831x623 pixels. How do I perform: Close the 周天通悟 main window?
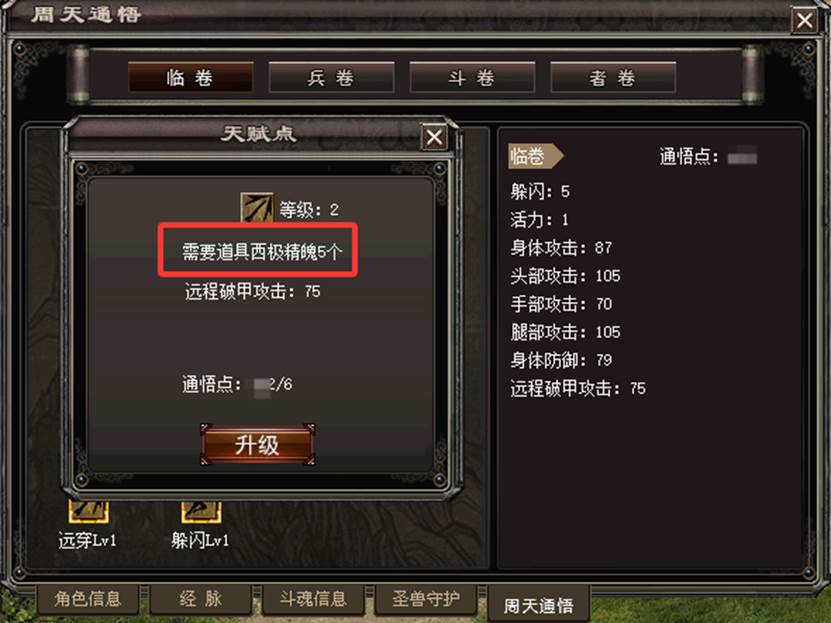(805, 21)
